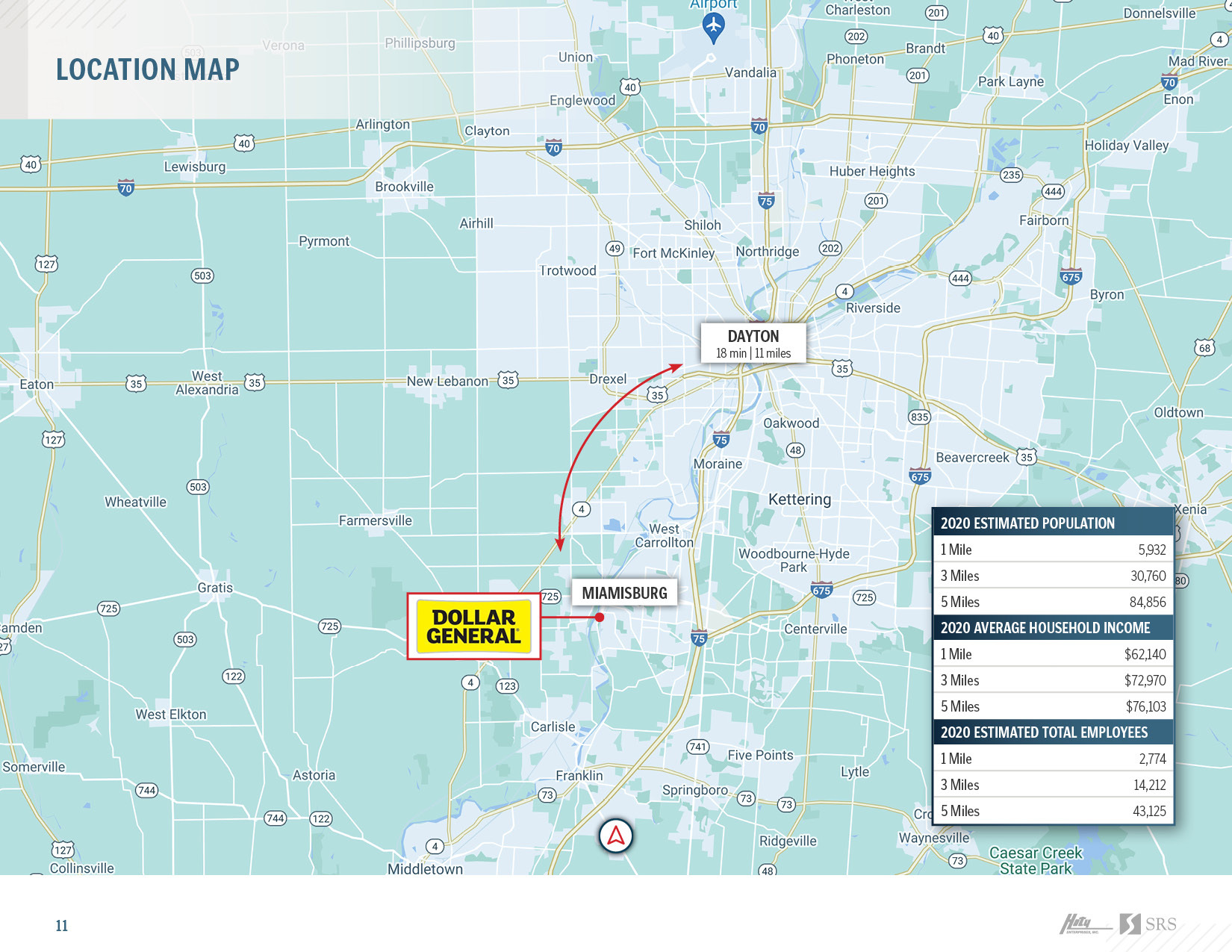Click the Woodbourne-Hyde Park label
The height and width of the screenshot is (952, 1232).
point(794,560)
